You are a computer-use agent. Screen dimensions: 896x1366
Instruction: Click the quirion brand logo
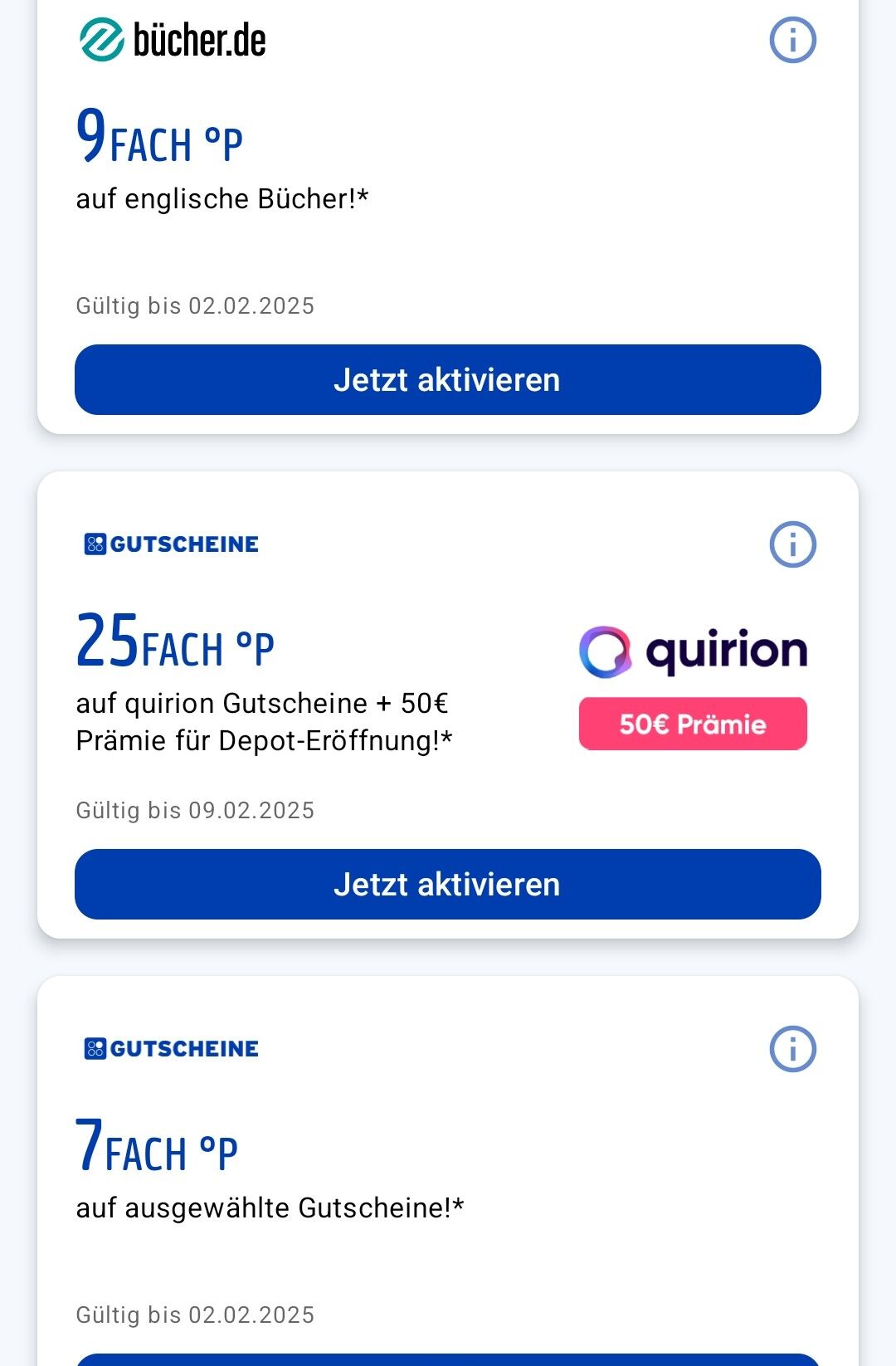coord(694,651)
